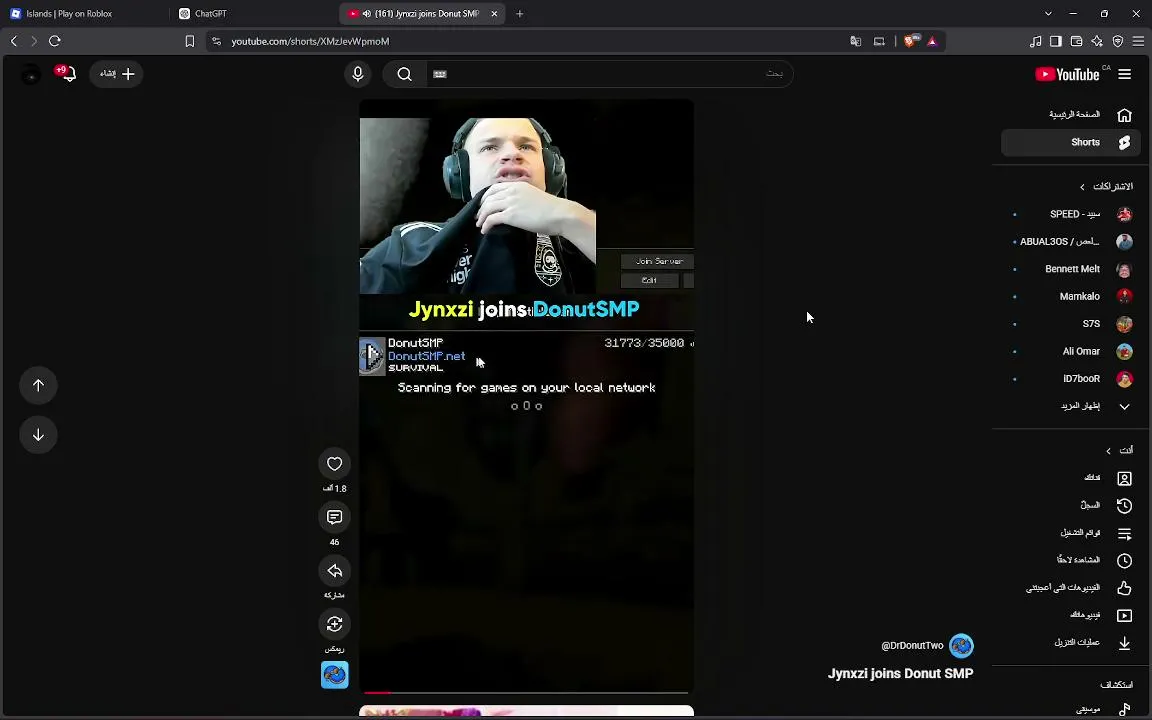Screen dimensions: 1152x720
Task: Bookmark this page icon
Action: 190,41
